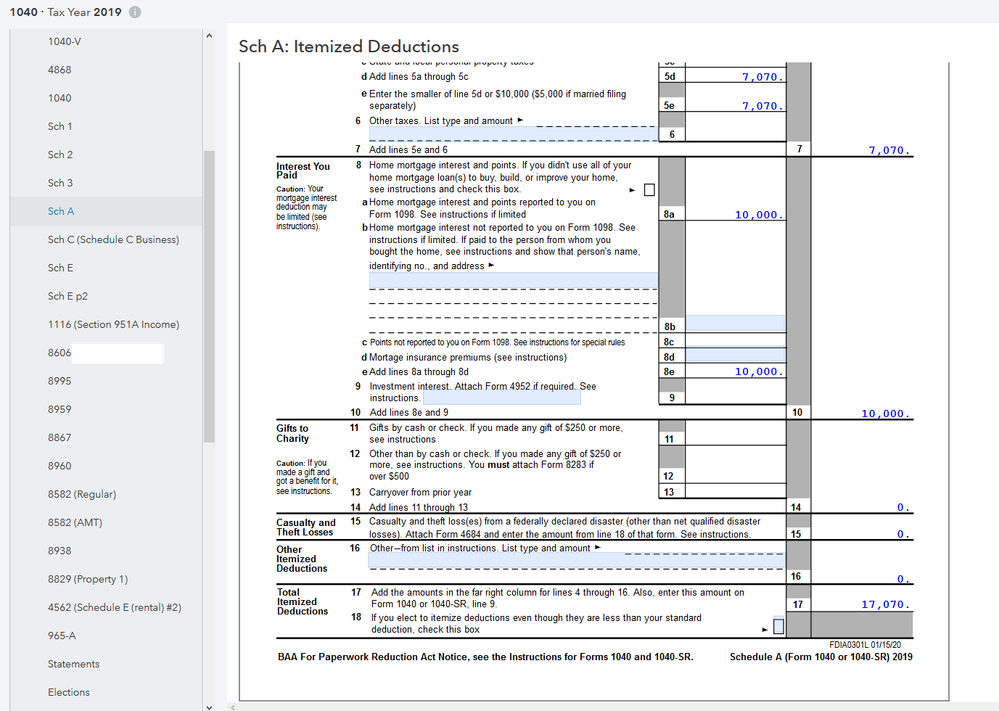
Task: Open the 1040-V form in the sidebar
Action: tap(64, 42)
